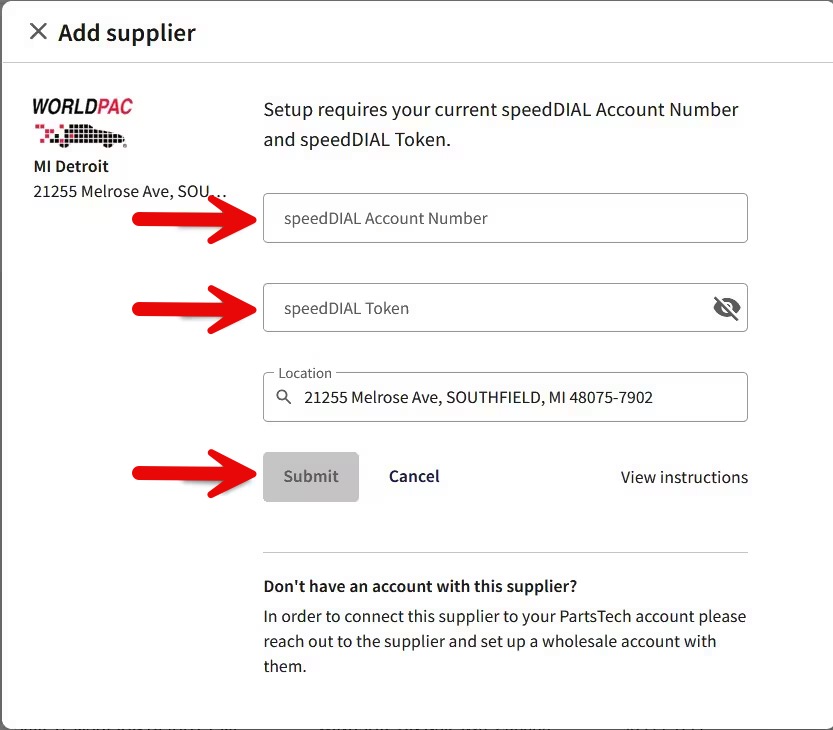Select the MI Detroit supplier name
The height and width of the screenshot is (730, 833).
pos(71,166)
